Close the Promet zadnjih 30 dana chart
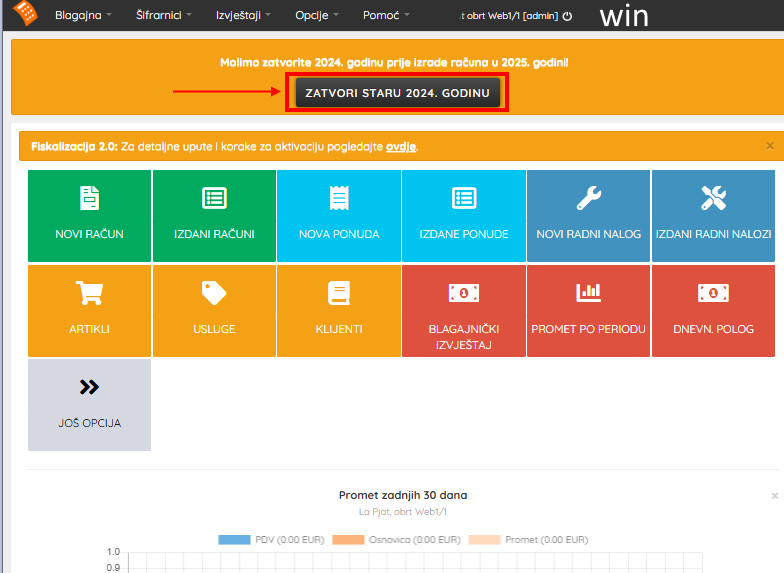The width and height of the screenshot is (784, 573). point(774,496)
